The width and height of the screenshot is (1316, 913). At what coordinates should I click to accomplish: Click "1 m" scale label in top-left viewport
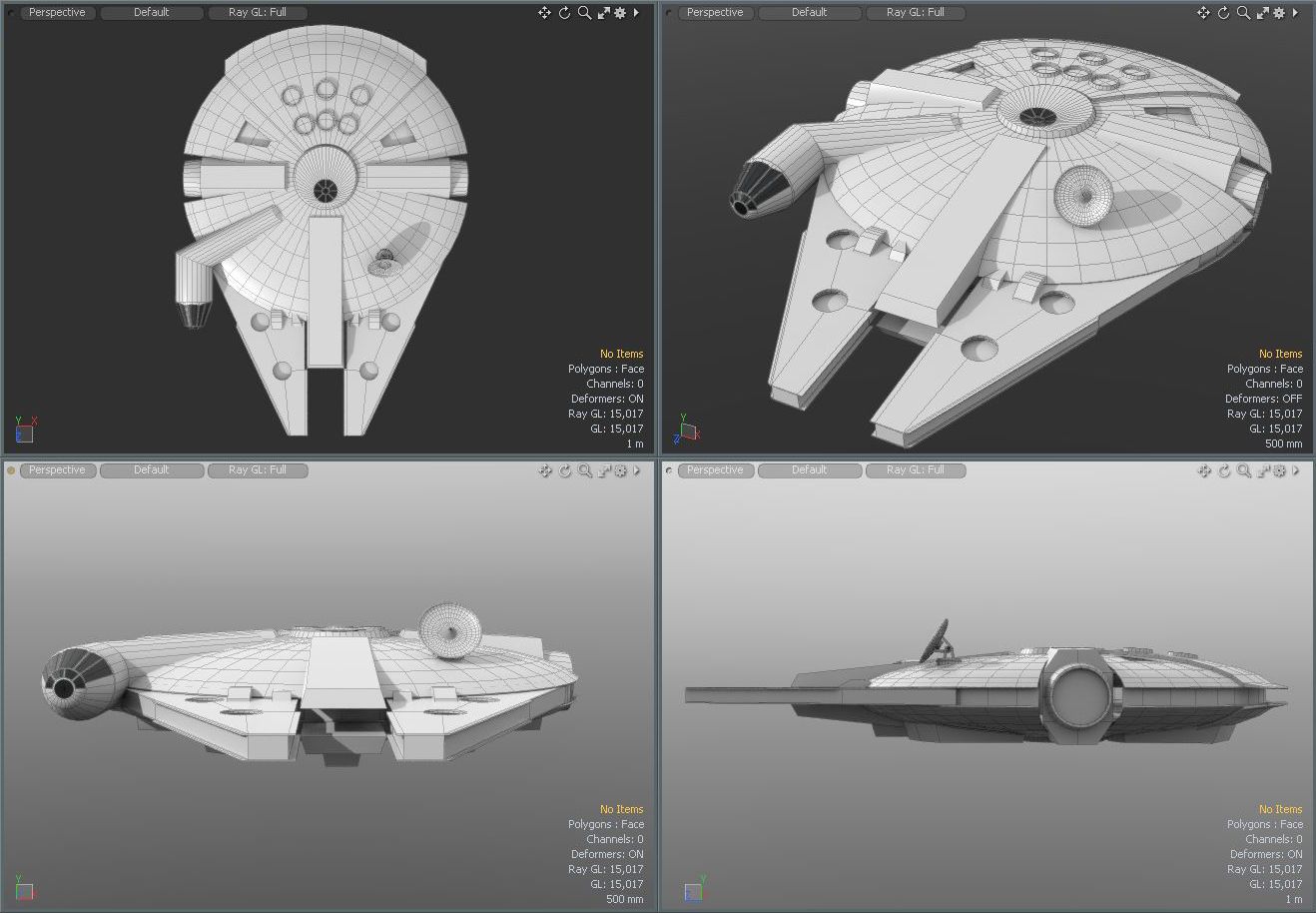pyautogui.click(x=635, y=444)
